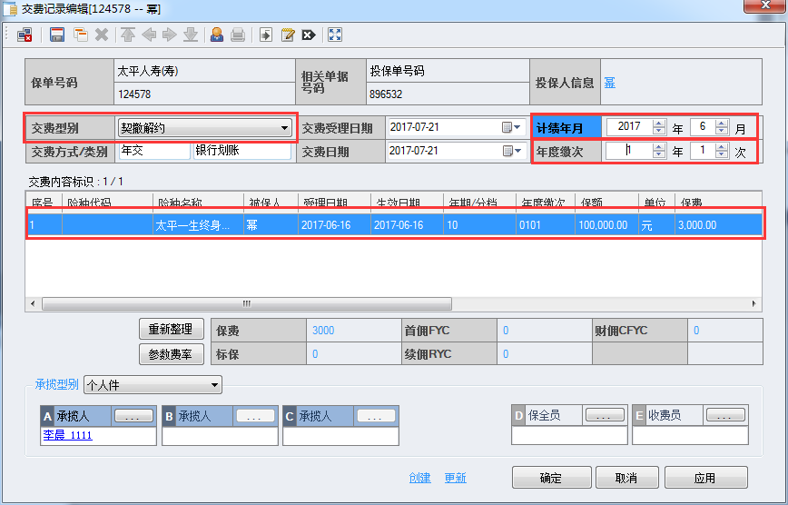
Task: Open the 李晨_1111 agent link
Action: (67, 436)
